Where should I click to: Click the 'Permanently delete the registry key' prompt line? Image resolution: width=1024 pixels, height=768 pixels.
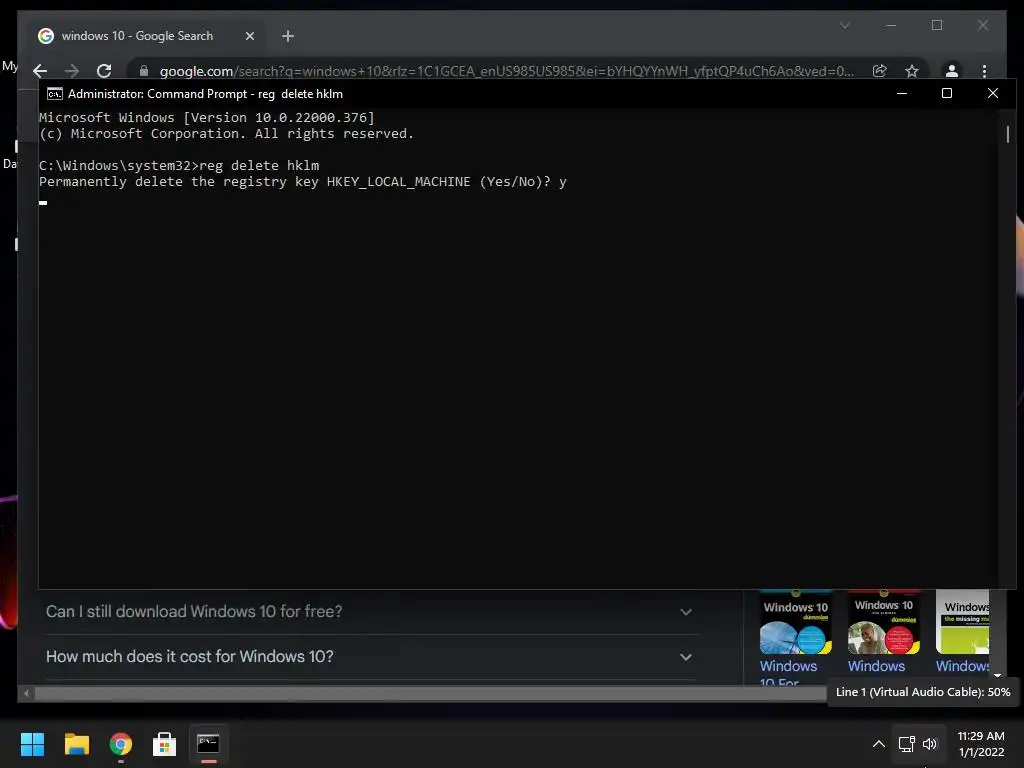click(303, 182)
